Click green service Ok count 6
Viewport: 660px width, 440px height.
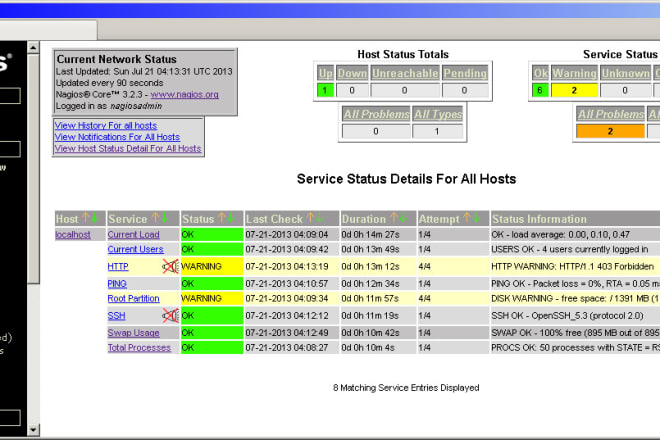(x=540, y=90)
